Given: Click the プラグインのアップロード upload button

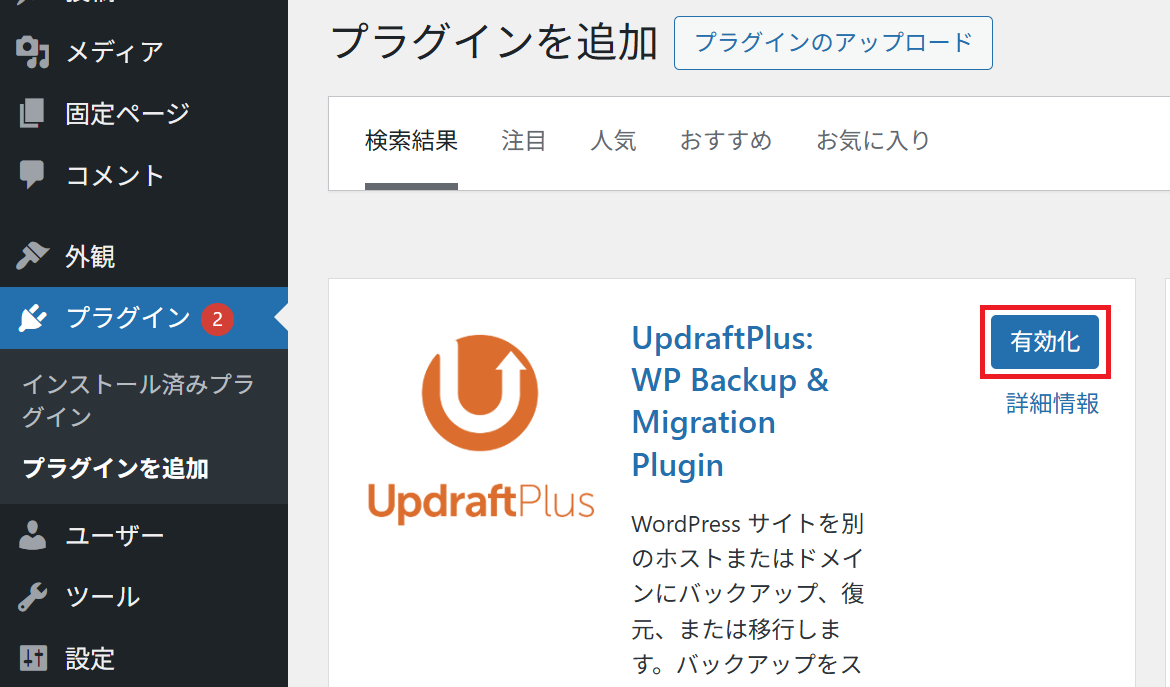Looking at the screenshot, I should [833, 43].
